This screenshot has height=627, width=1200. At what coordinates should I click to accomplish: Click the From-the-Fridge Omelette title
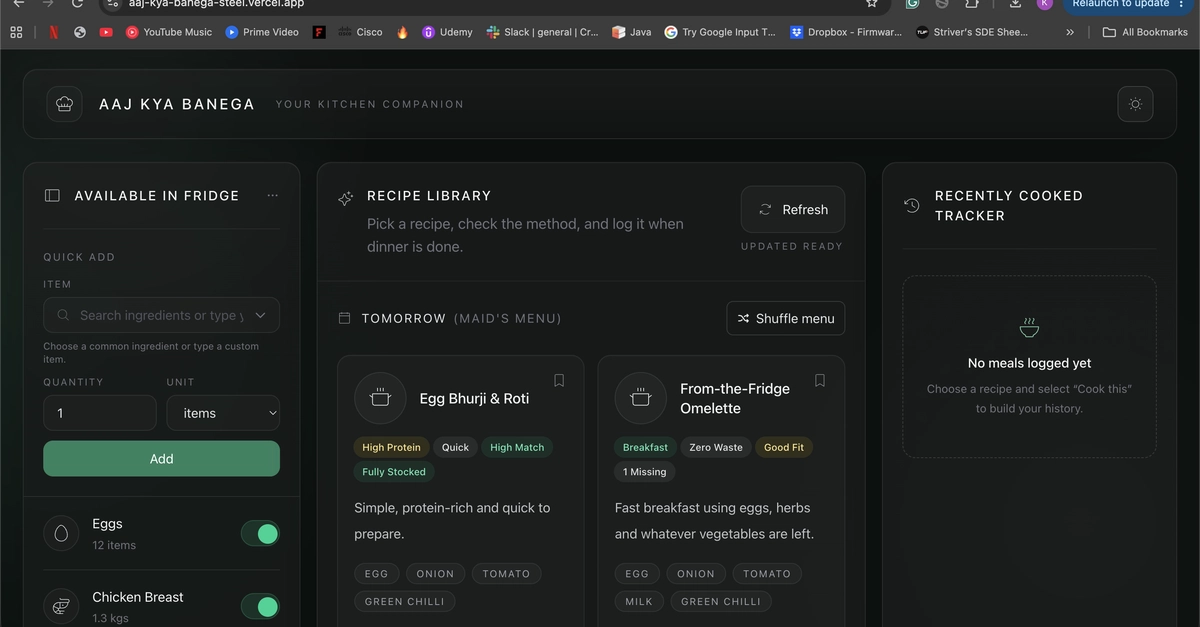[x=735, y=398]
